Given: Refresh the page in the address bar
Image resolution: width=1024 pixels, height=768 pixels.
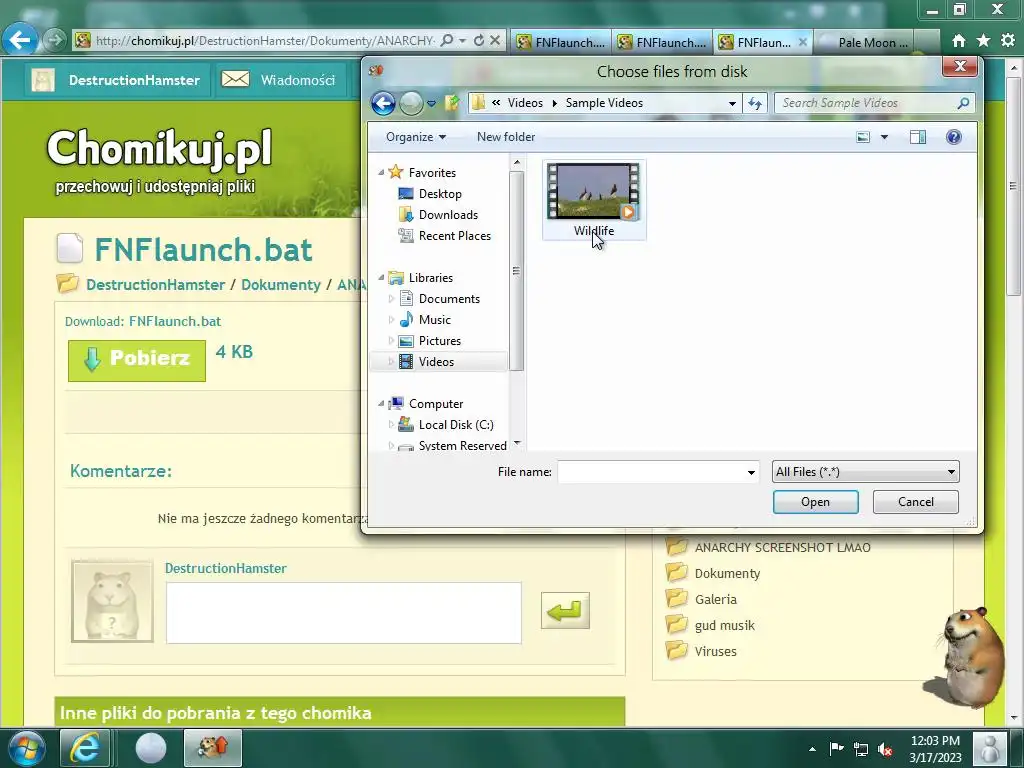Looking at the screenshot, I should point(479,40).
